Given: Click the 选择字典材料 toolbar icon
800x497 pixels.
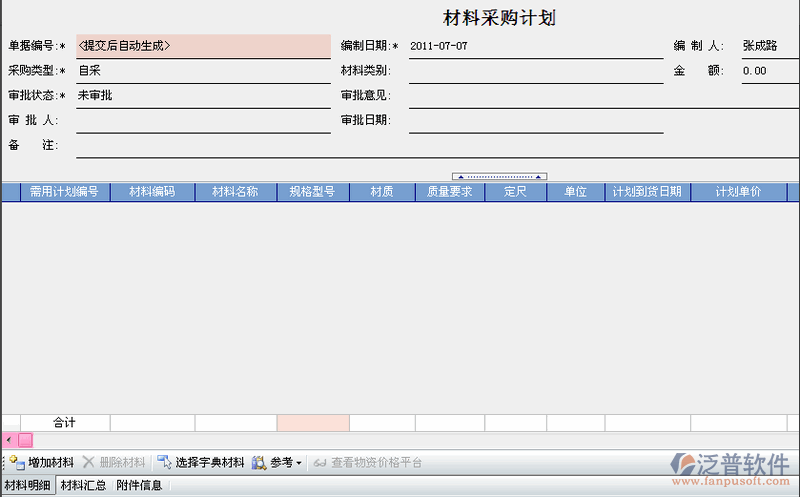Looking at the screenshot, I should pyautogui.click(x=164, y=462).
